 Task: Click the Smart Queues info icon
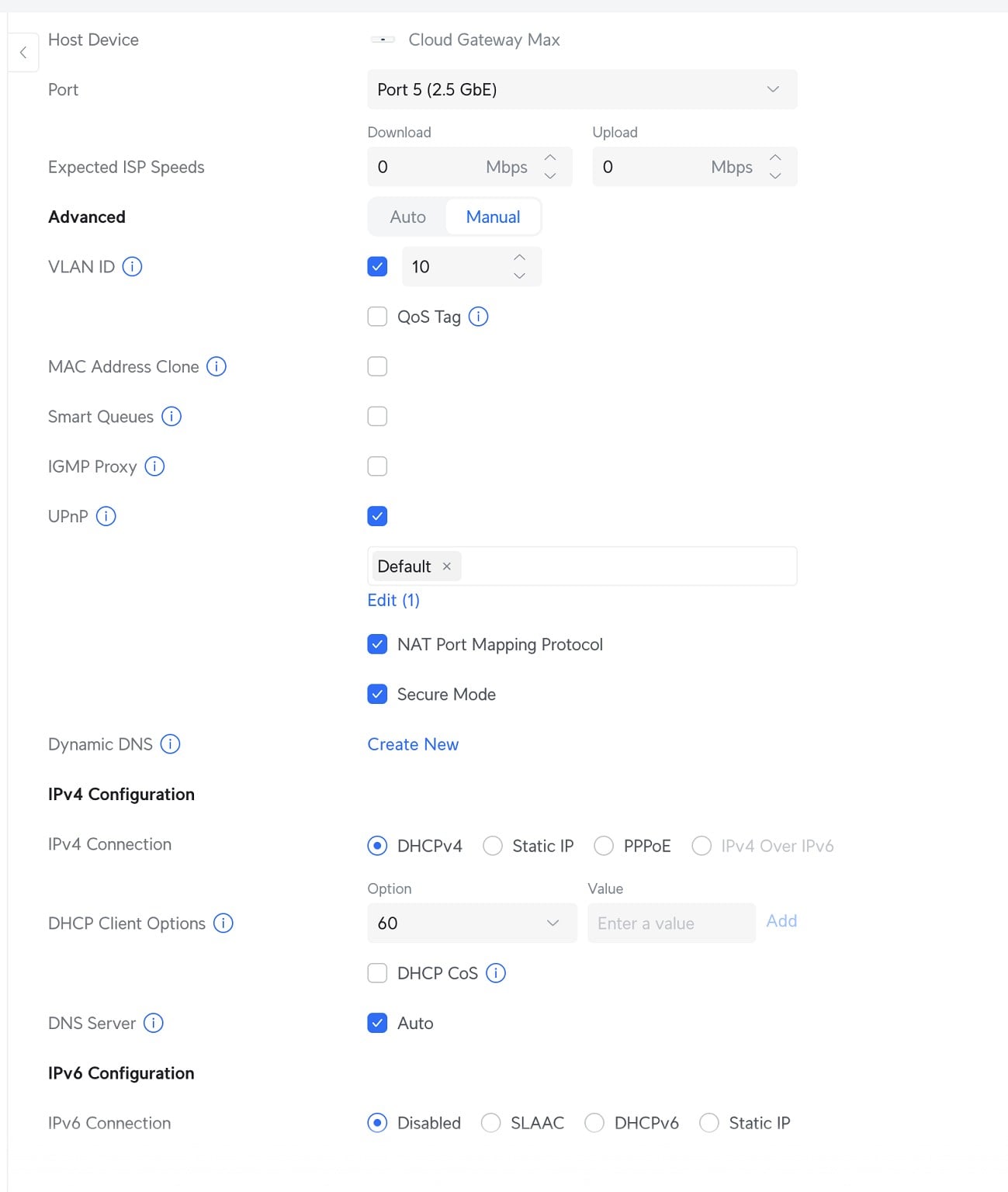click(x=171, y=417)
